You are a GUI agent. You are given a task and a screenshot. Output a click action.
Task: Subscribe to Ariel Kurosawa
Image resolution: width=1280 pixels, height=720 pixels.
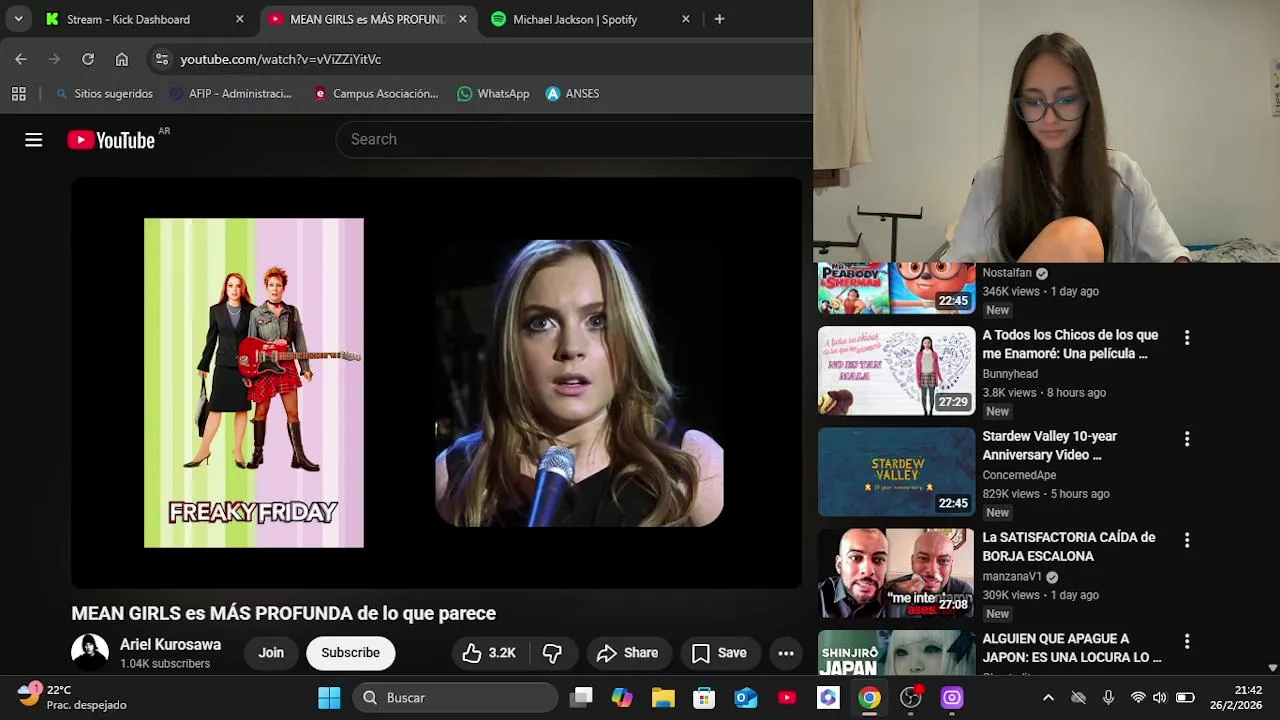(350, 653)
